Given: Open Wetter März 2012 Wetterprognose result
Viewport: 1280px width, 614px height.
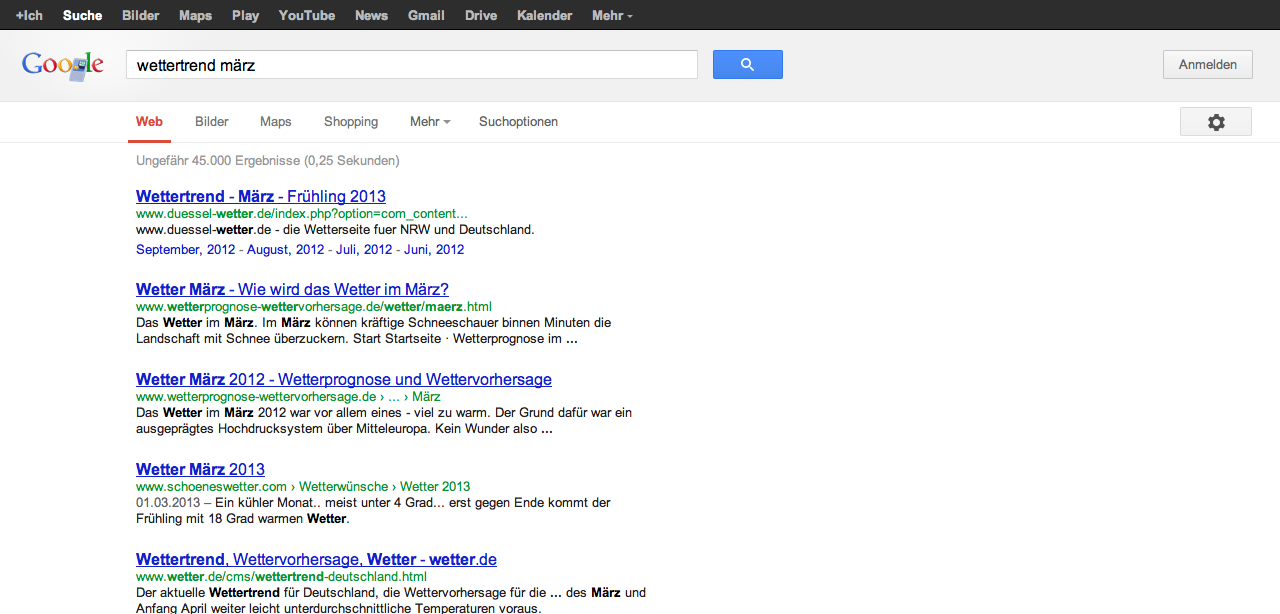Looking at the screenshot, I should tap(343, 379).
